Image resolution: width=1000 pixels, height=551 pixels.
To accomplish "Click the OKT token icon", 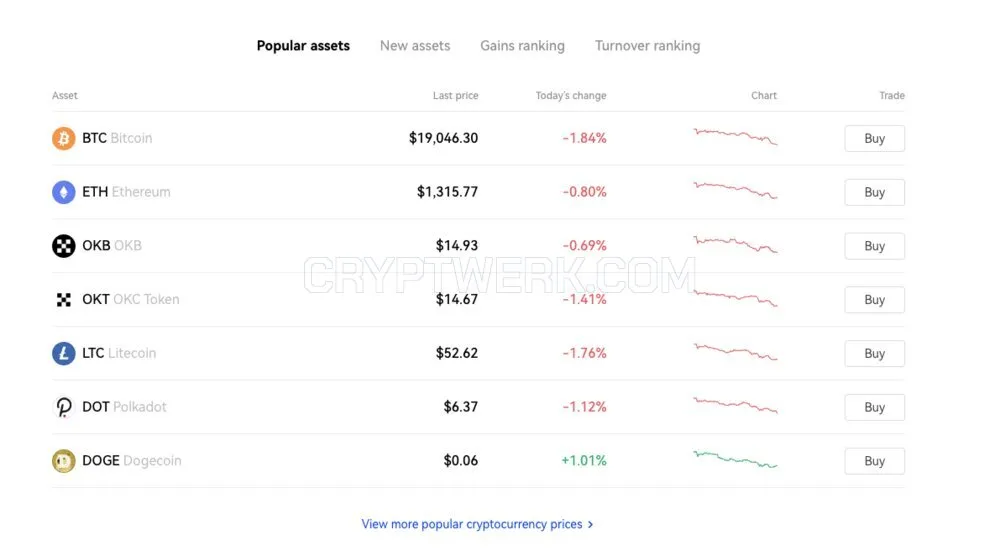I will pyautogui.click(x=63, y=300).
